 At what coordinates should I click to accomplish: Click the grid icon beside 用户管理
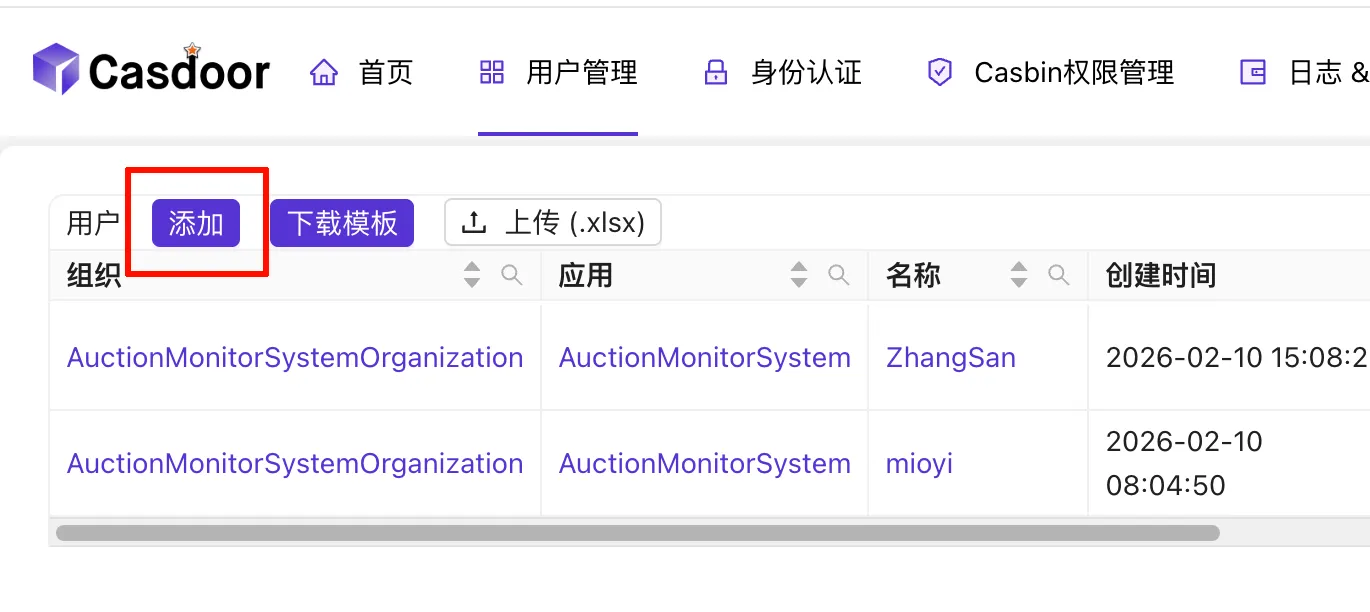[489, 71]
